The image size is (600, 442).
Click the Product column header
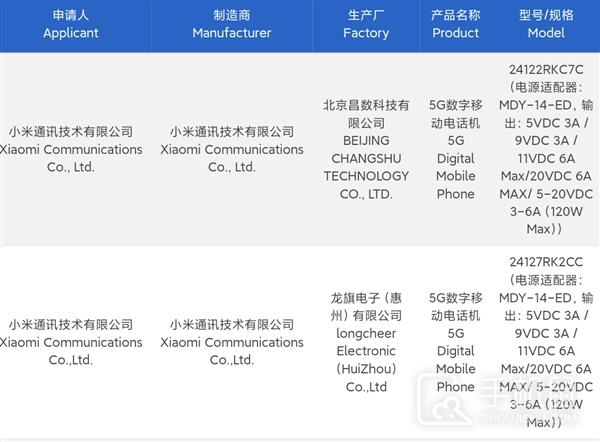coord(455,24)
